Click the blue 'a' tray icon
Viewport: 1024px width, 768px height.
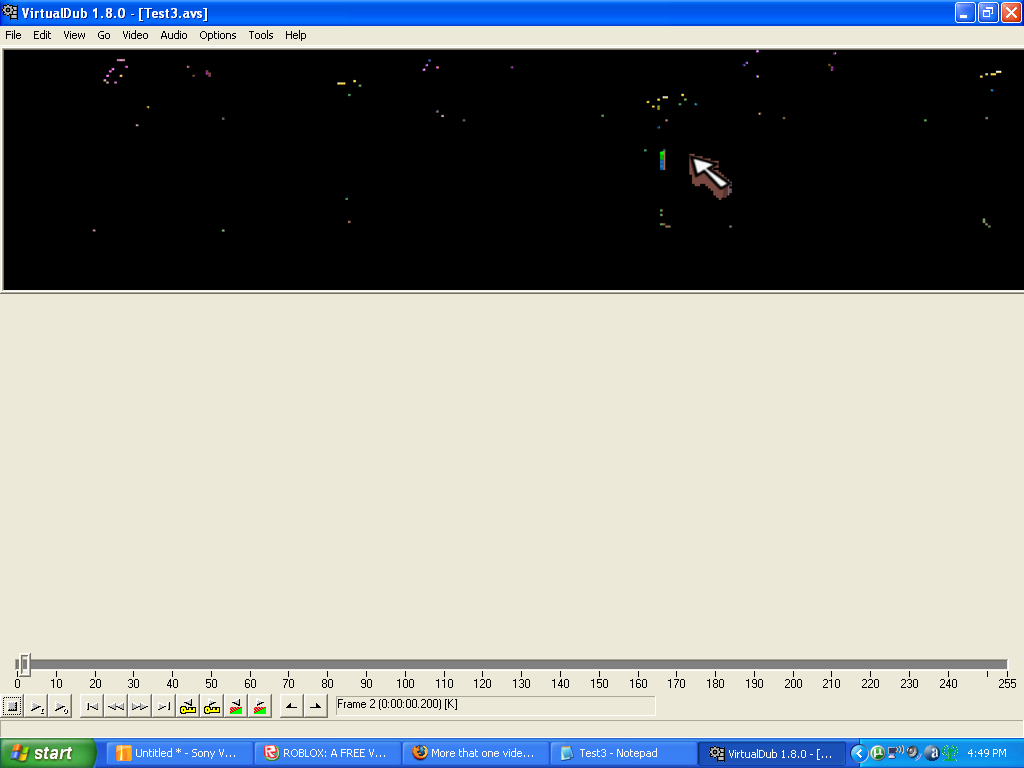932,754
